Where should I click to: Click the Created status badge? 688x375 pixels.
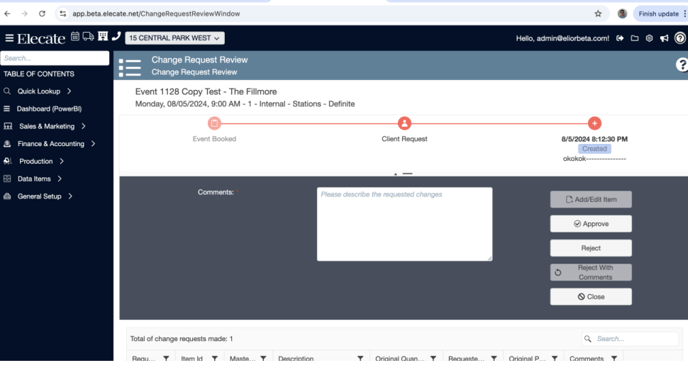click(x=595, y=149)
